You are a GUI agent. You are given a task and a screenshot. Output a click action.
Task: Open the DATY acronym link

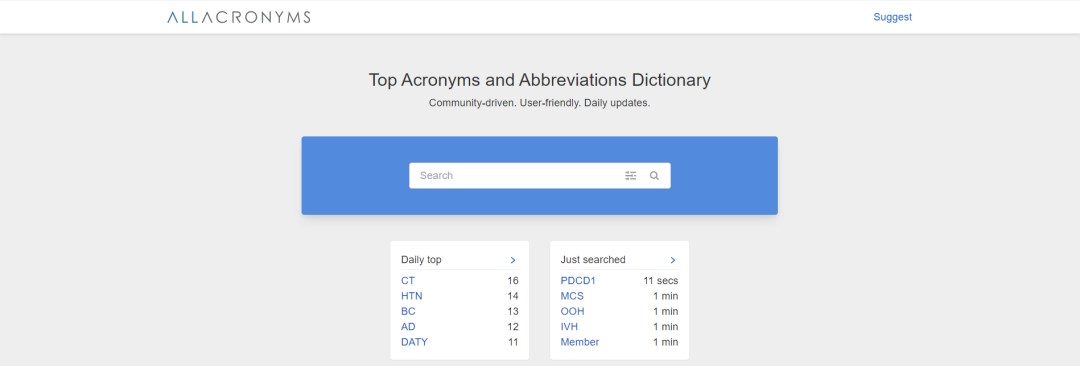point(415,342)
